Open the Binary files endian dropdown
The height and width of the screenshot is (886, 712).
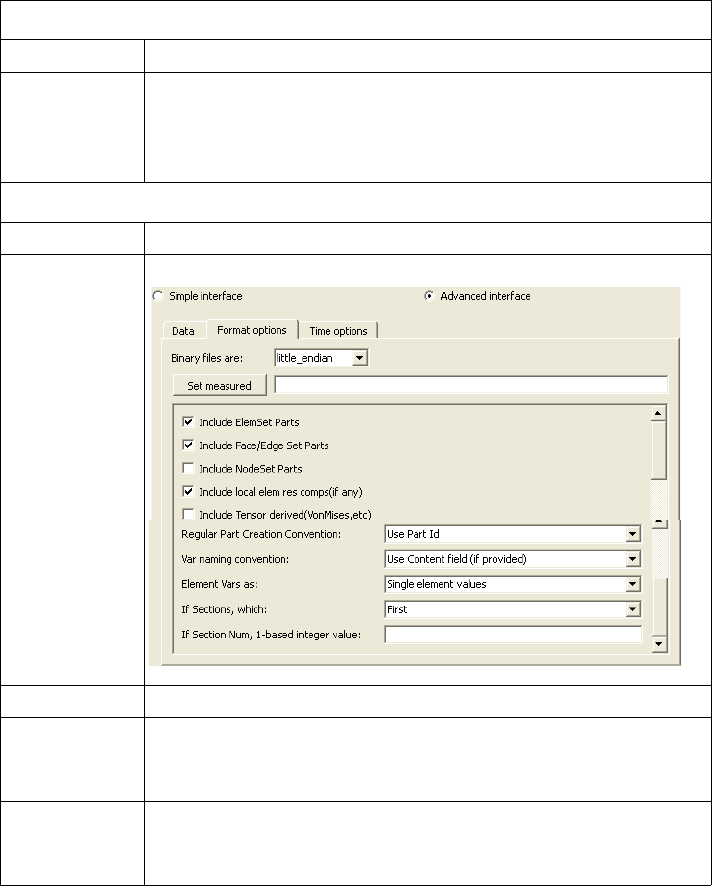click(359, 358)
